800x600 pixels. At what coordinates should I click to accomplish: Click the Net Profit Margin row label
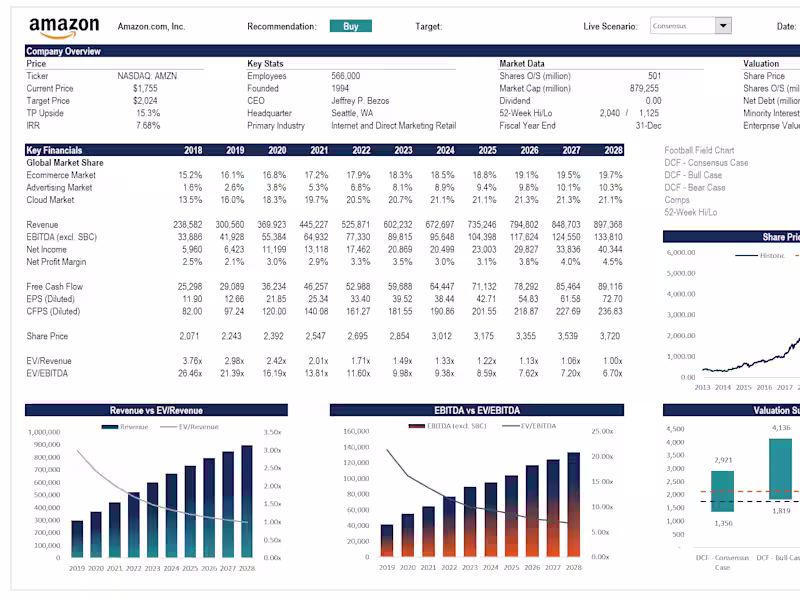point(56,262)
